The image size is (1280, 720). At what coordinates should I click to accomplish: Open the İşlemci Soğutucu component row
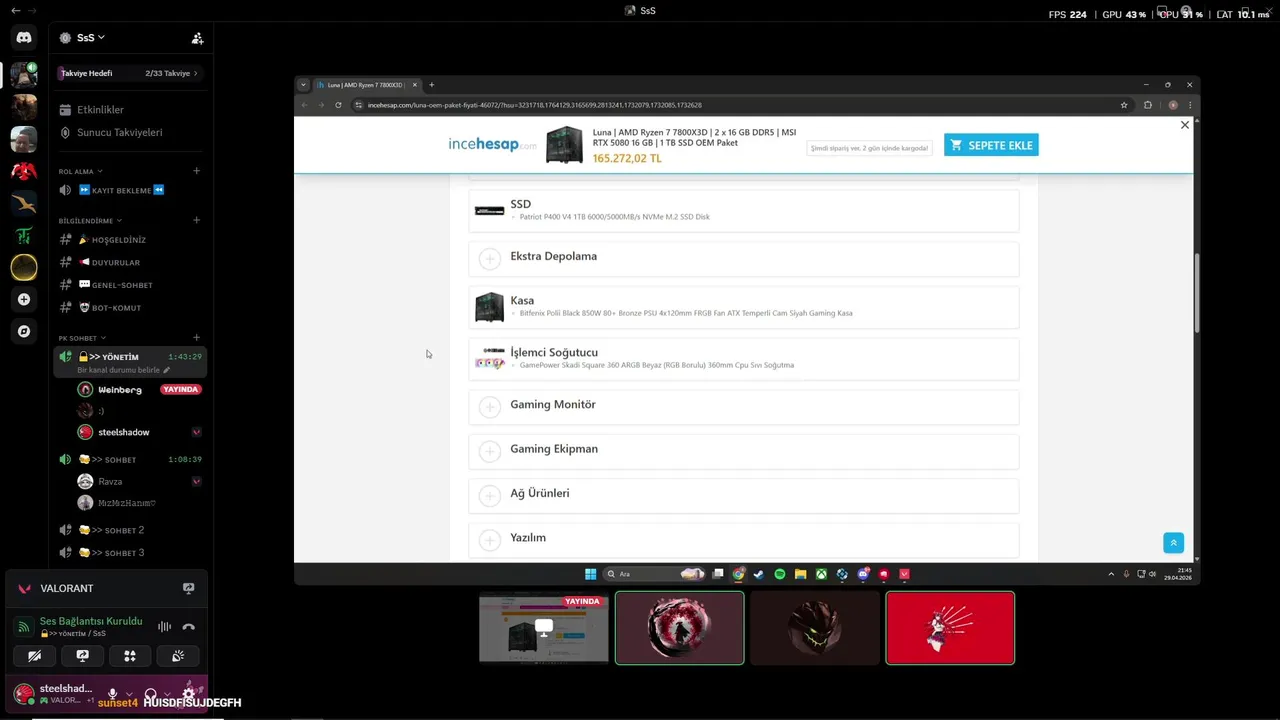[x=744, y=359]
